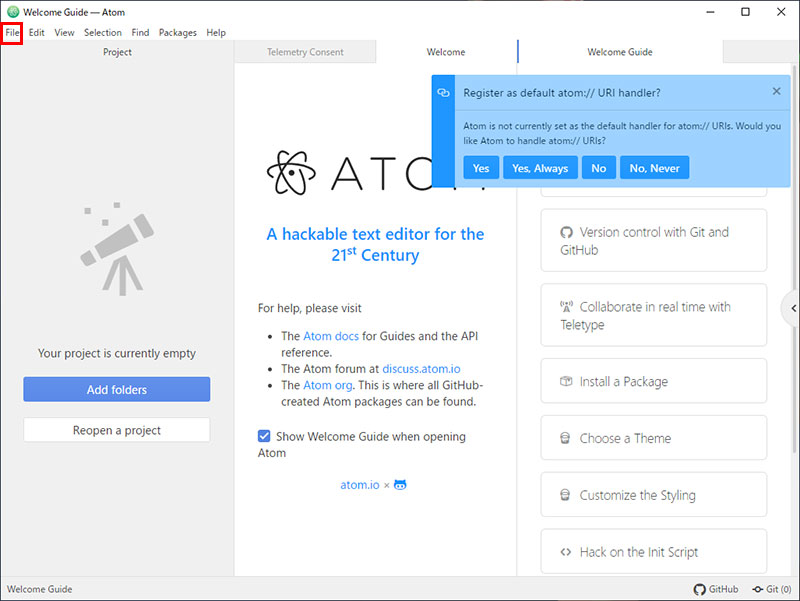Image resolution: width=800 pixels, height=601 pixels.
Task: Click the telescope empty-project illustration
Action: 117,248
